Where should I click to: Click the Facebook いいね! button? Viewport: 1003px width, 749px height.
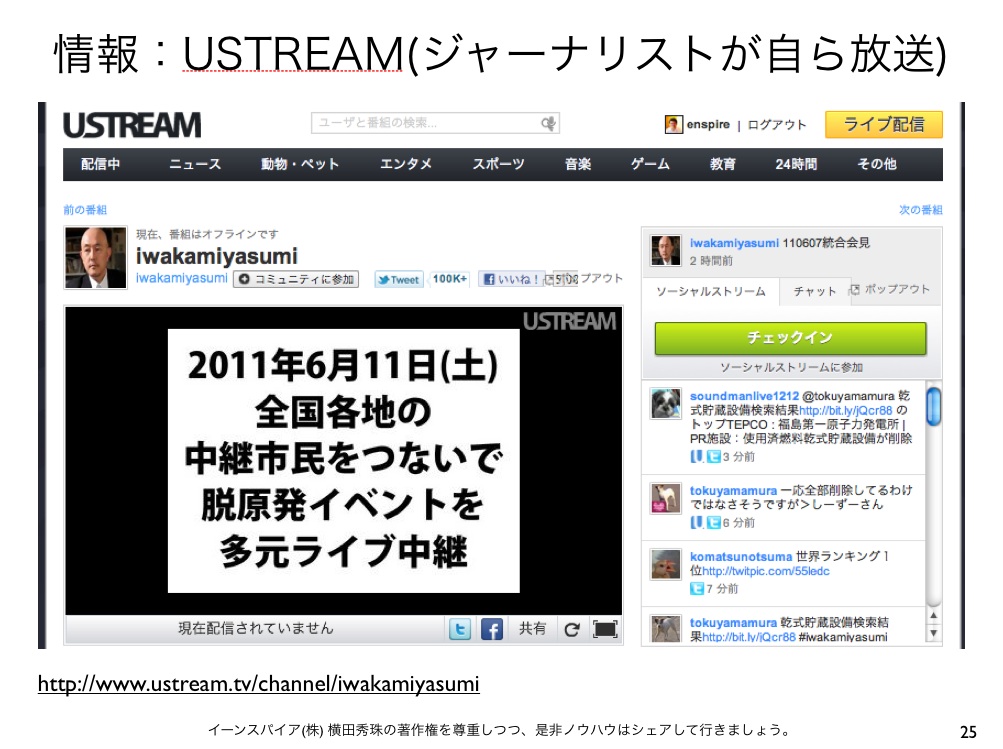512,280
